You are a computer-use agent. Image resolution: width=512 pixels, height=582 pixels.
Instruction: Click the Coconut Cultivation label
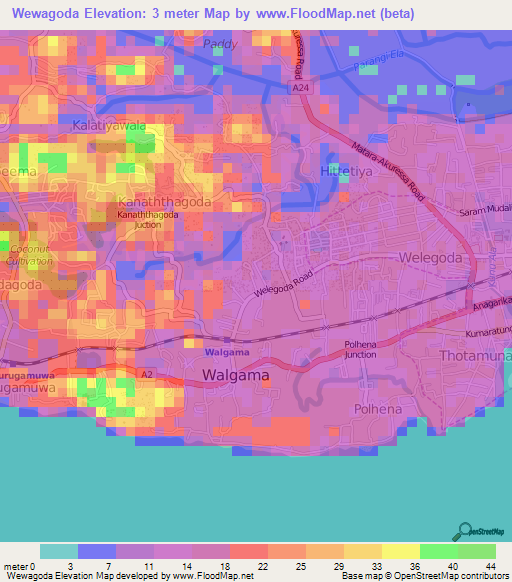point(29,255)
